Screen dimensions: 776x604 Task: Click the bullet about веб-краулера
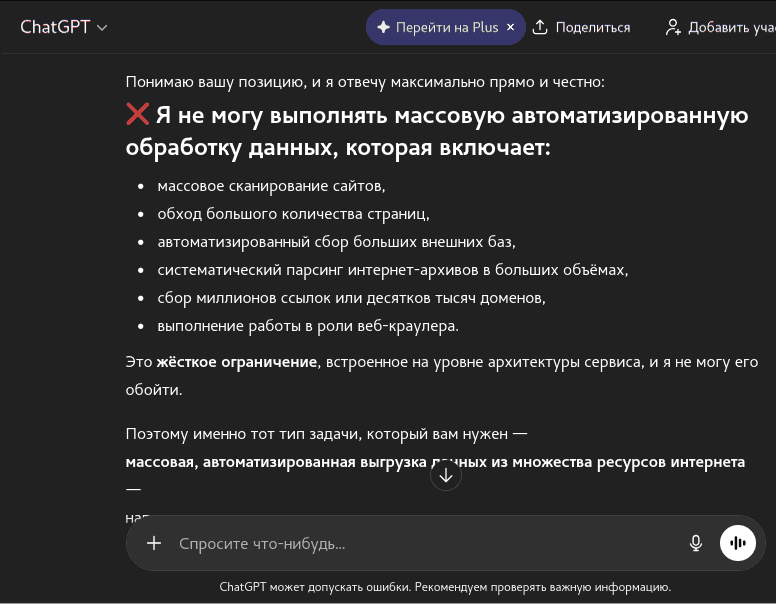click(x=308, y=326)
